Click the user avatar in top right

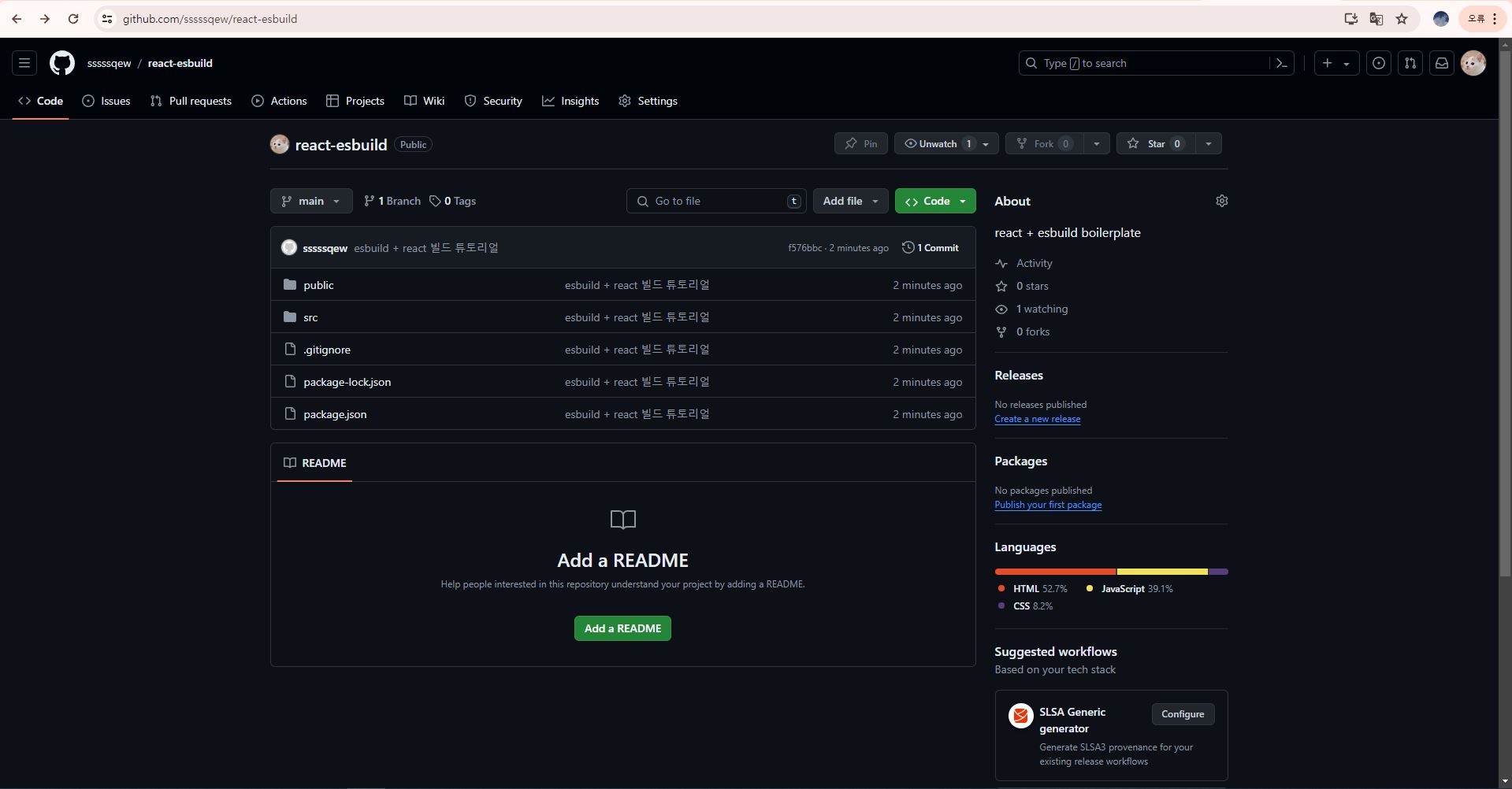tap(1473, 63)
